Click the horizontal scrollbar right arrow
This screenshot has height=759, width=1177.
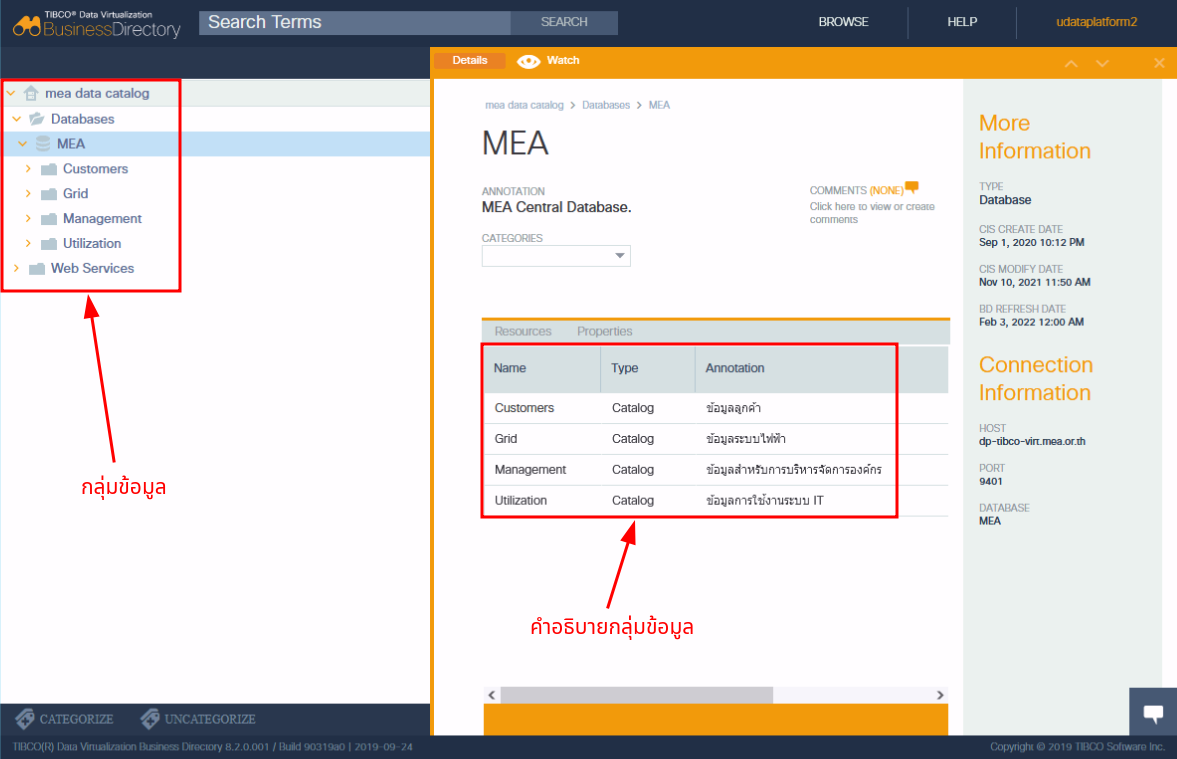pos(939,695)
